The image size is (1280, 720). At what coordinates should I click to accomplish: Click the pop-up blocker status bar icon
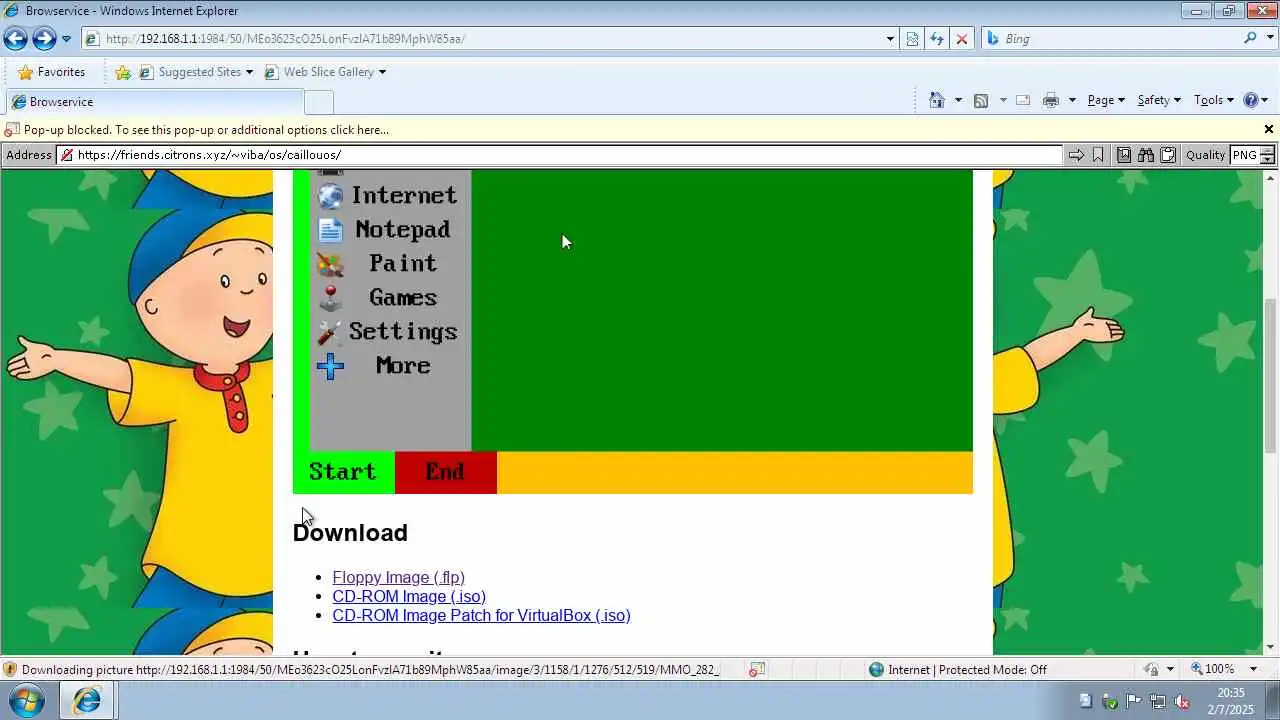pos(758,669)
